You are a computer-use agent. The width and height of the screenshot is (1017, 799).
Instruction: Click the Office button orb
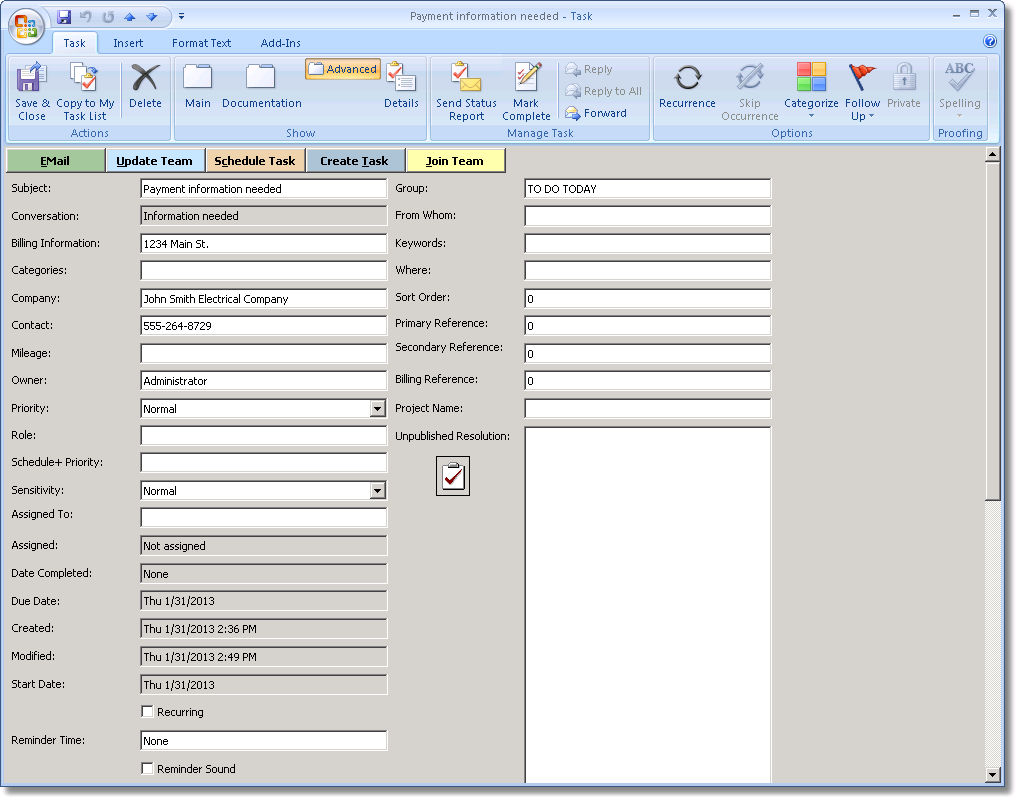click(27, 27)
